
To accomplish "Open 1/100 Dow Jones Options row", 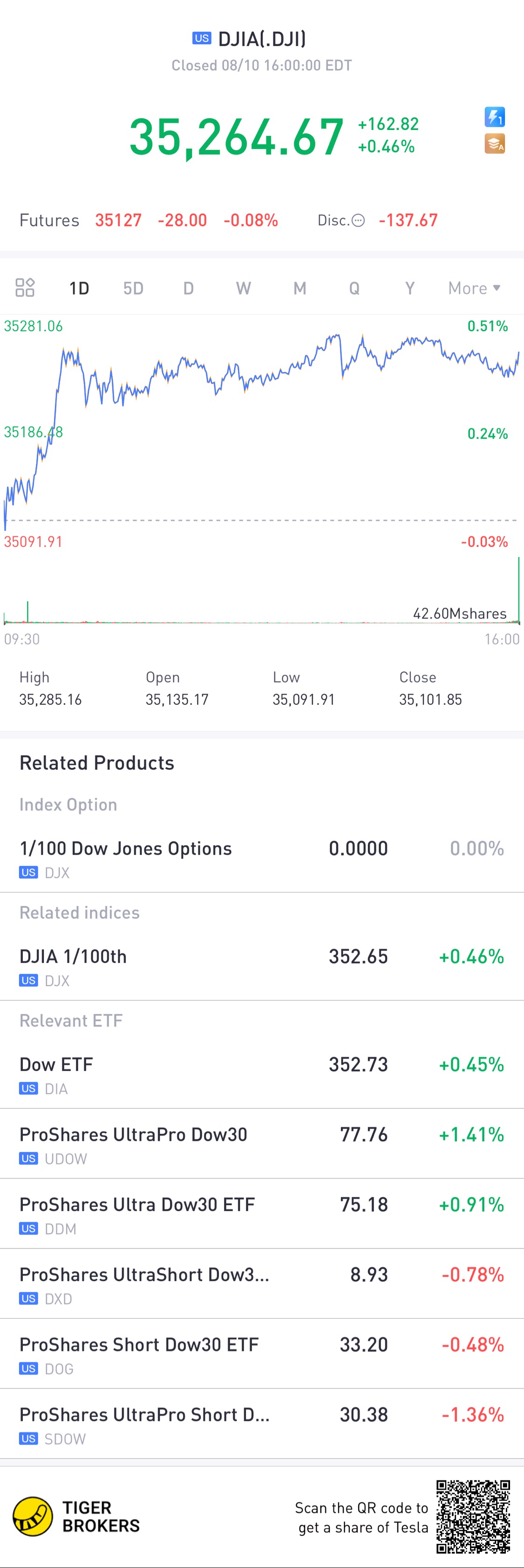I will pos(262,859).
